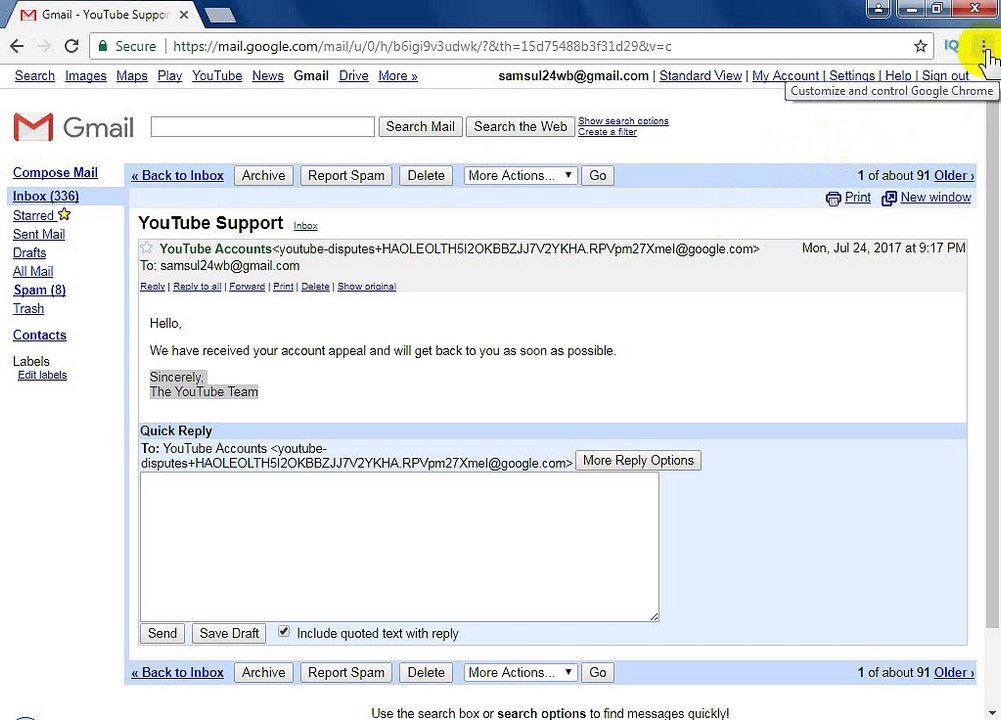1001x720 pixels.
Task: Click the green Secure padlock icon
Action: 103,46
